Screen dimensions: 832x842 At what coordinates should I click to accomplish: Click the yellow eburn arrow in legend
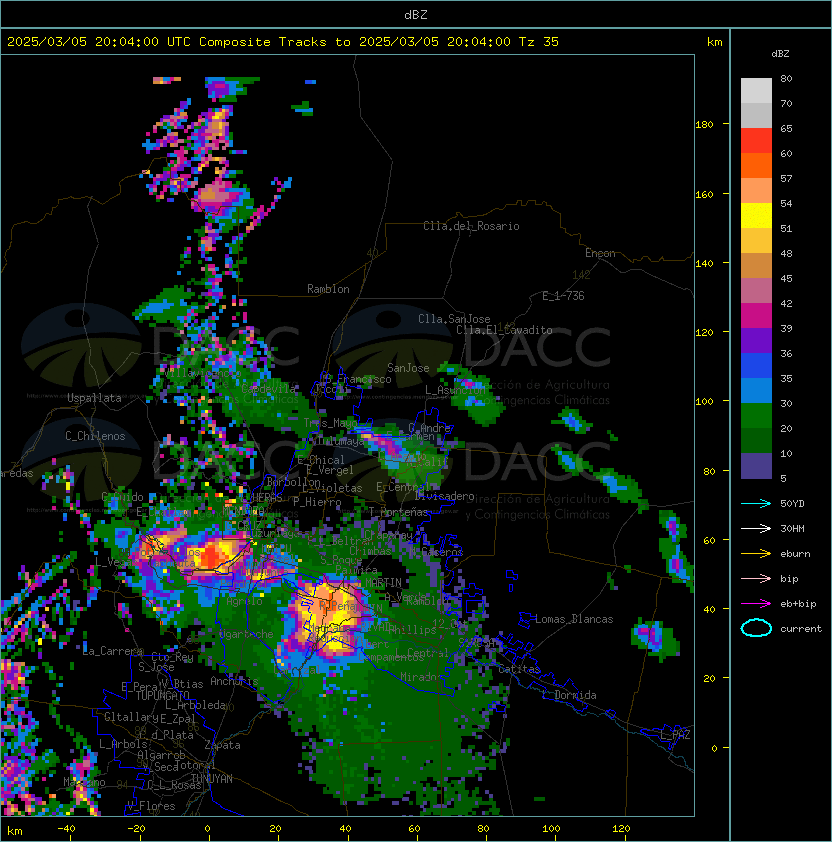[x=756, y=554]
